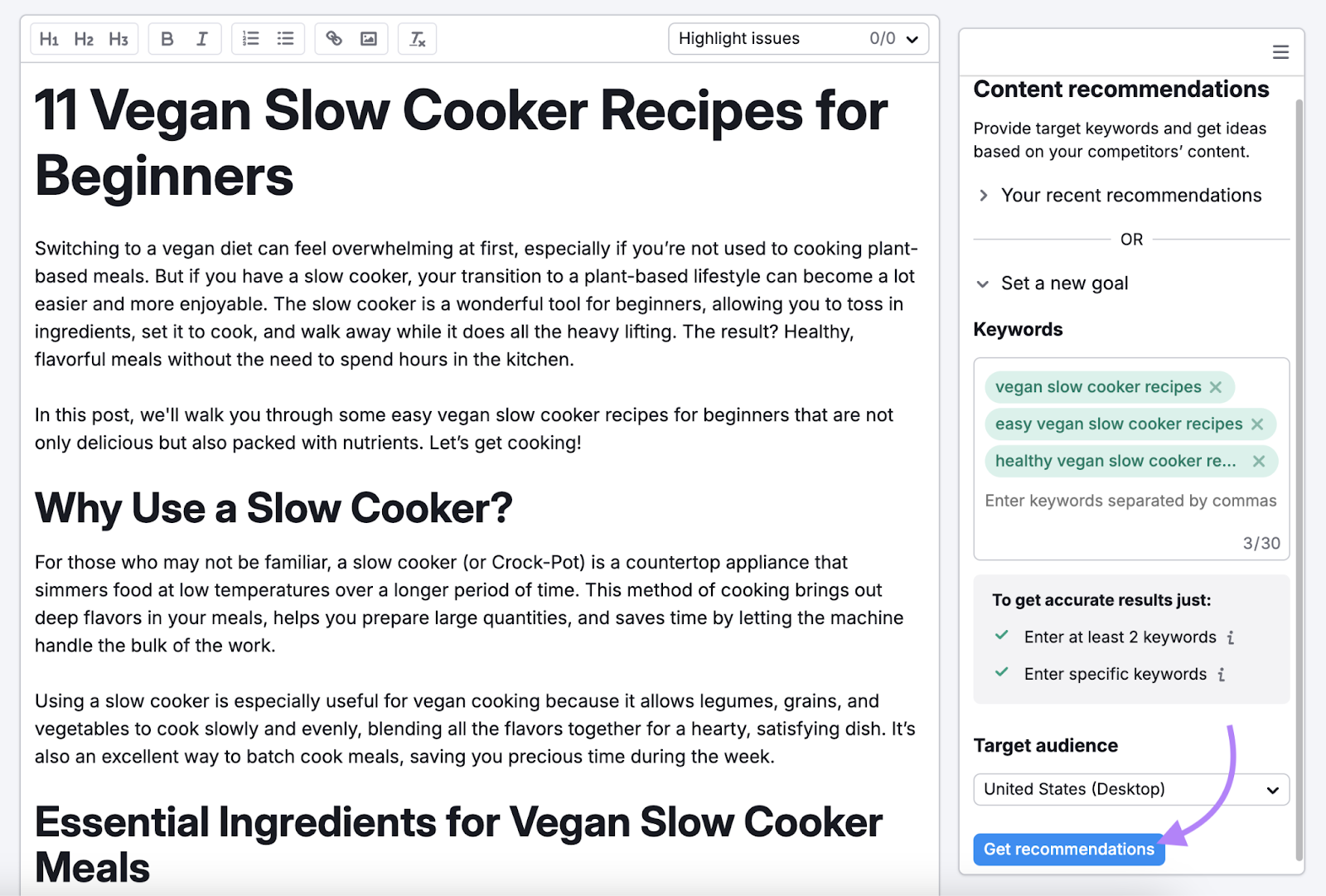
Task: Click the info icon beside 'Enter at least 2 keywords'
Action: coord(1232,637)
